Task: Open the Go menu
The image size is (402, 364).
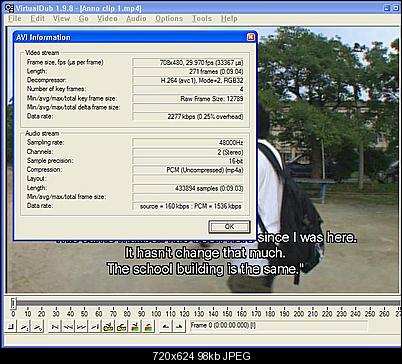Action: click(x=84, y=19)
